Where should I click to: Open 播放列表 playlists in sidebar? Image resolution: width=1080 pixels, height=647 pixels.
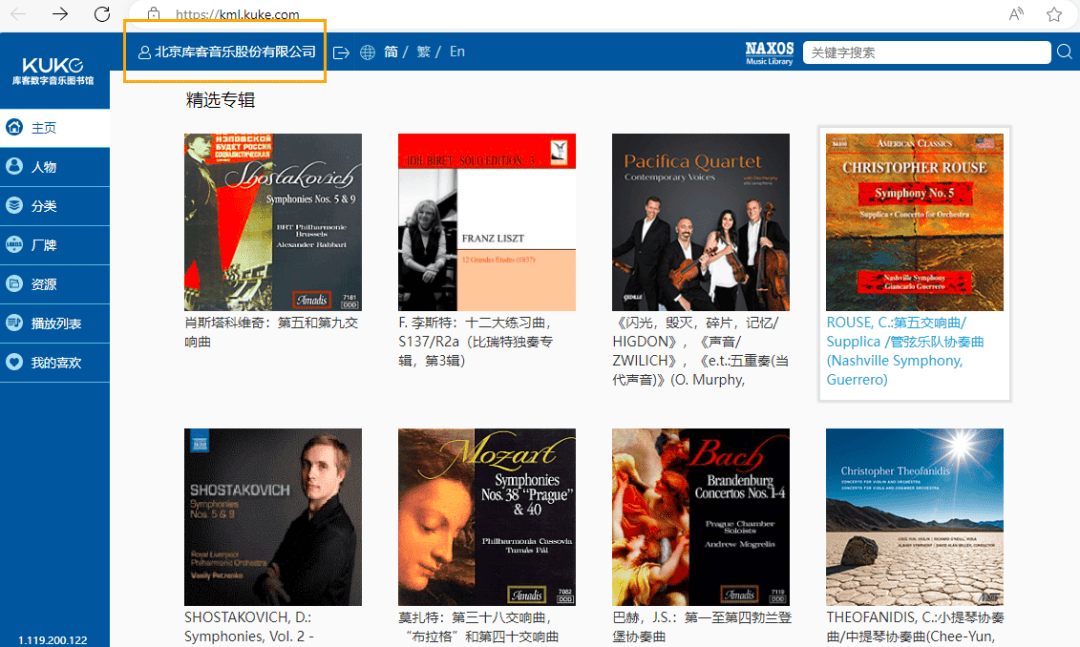click(x=56, y=324)
